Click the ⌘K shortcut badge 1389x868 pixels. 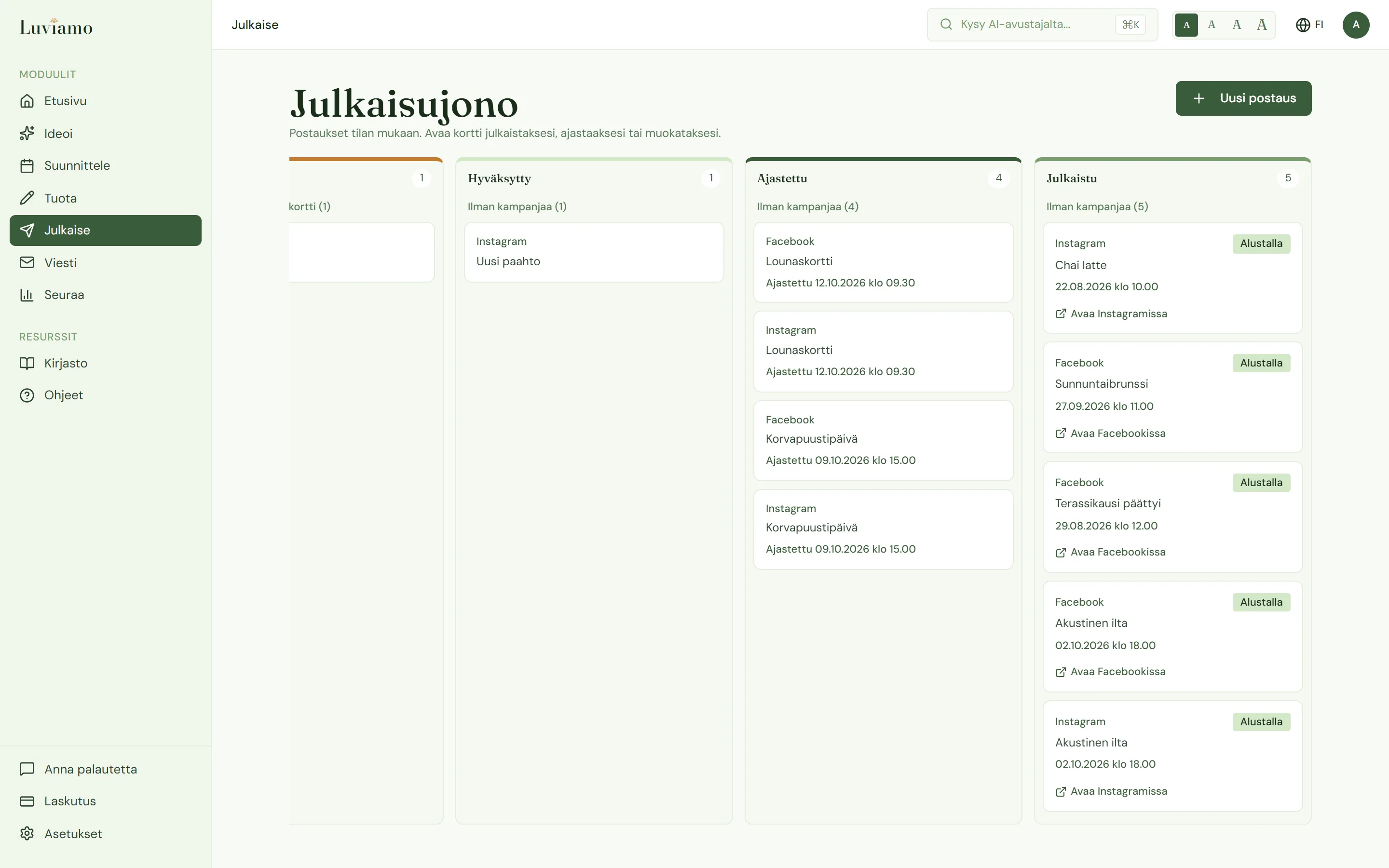coord(1130,25)
